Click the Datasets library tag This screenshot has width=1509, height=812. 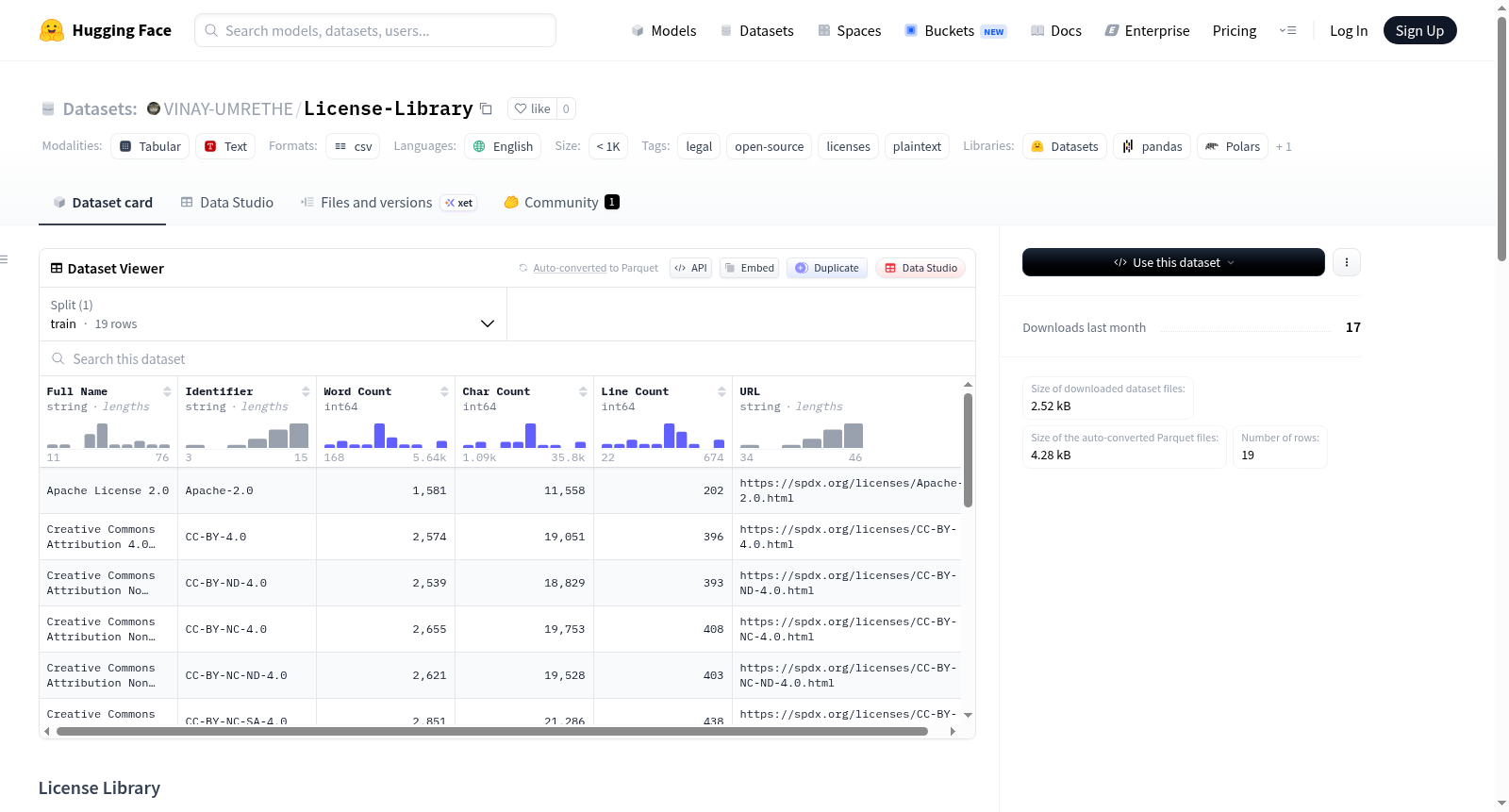point(1065,146)
